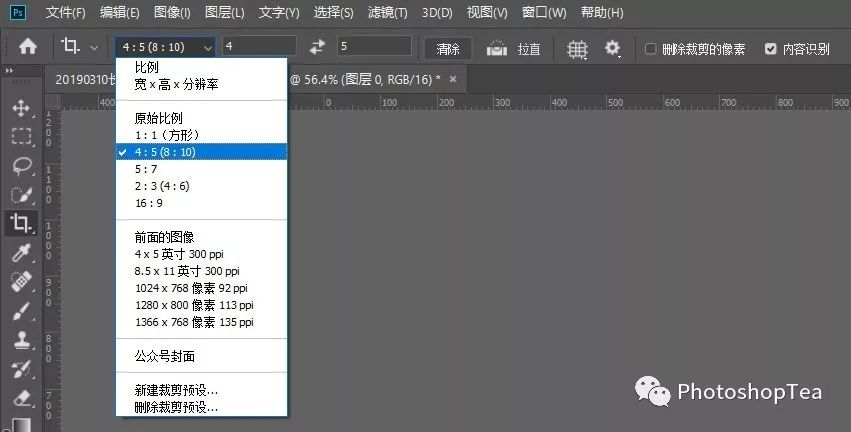The height and width of the screenshot is (432, 851).
Task: Select the Clone Stamp tool
Action: click(21, 340)
